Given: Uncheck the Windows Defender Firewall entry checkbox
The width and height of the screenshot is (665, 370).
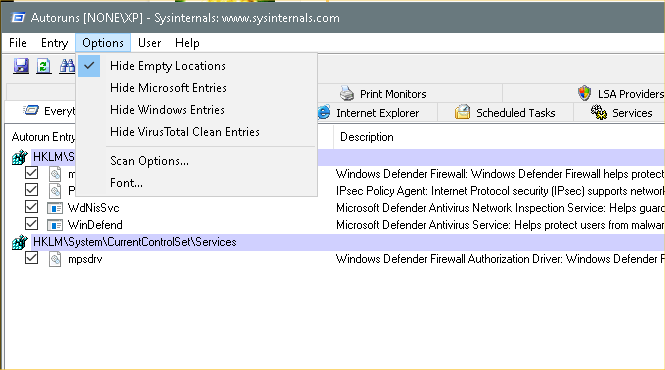Looking at the screenshot, I should tap(31, 173).
